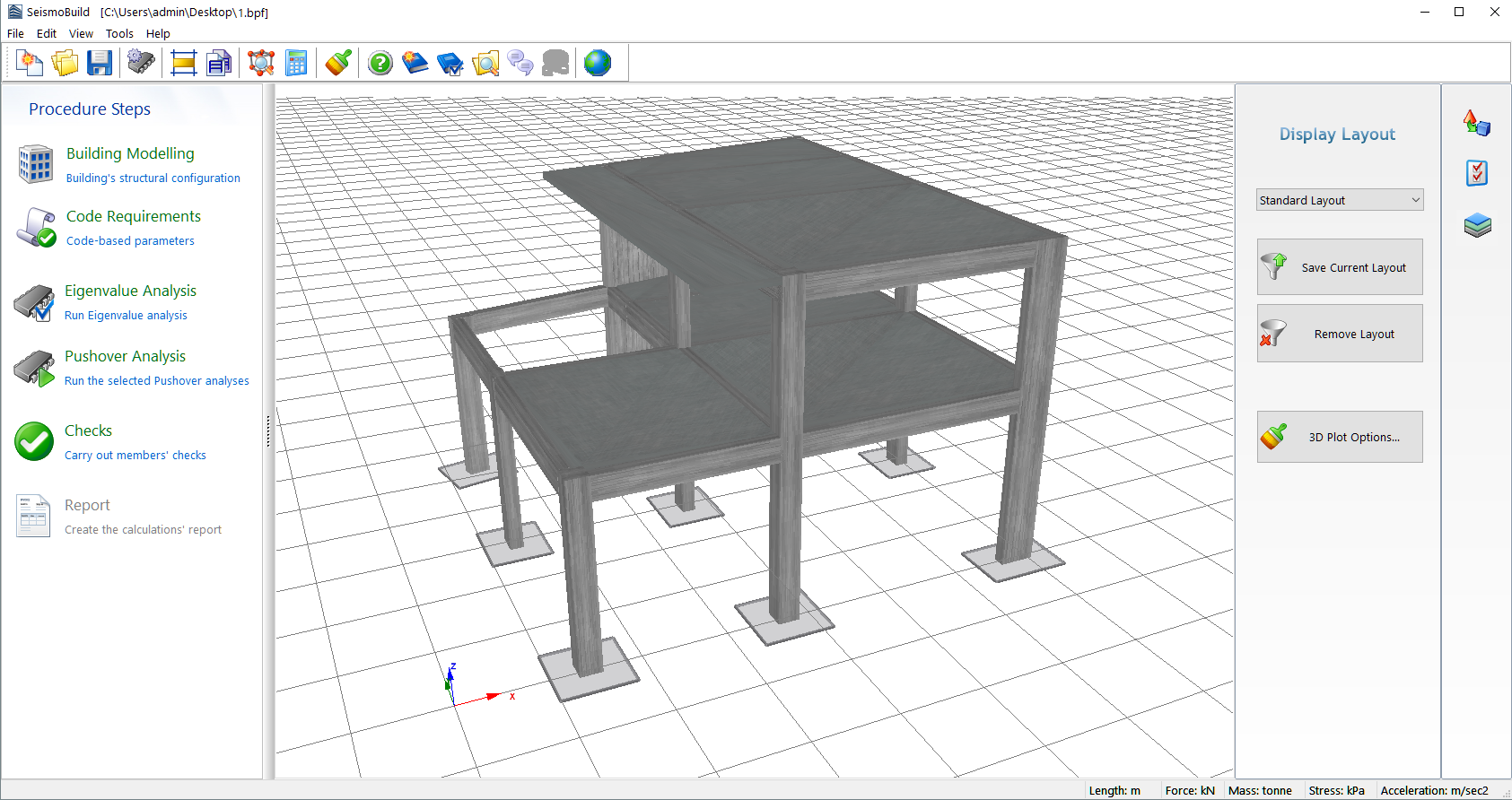The image size is (1512, 800).
Task: Click the New Project toolbar icon
Action: tap(30, 63)
